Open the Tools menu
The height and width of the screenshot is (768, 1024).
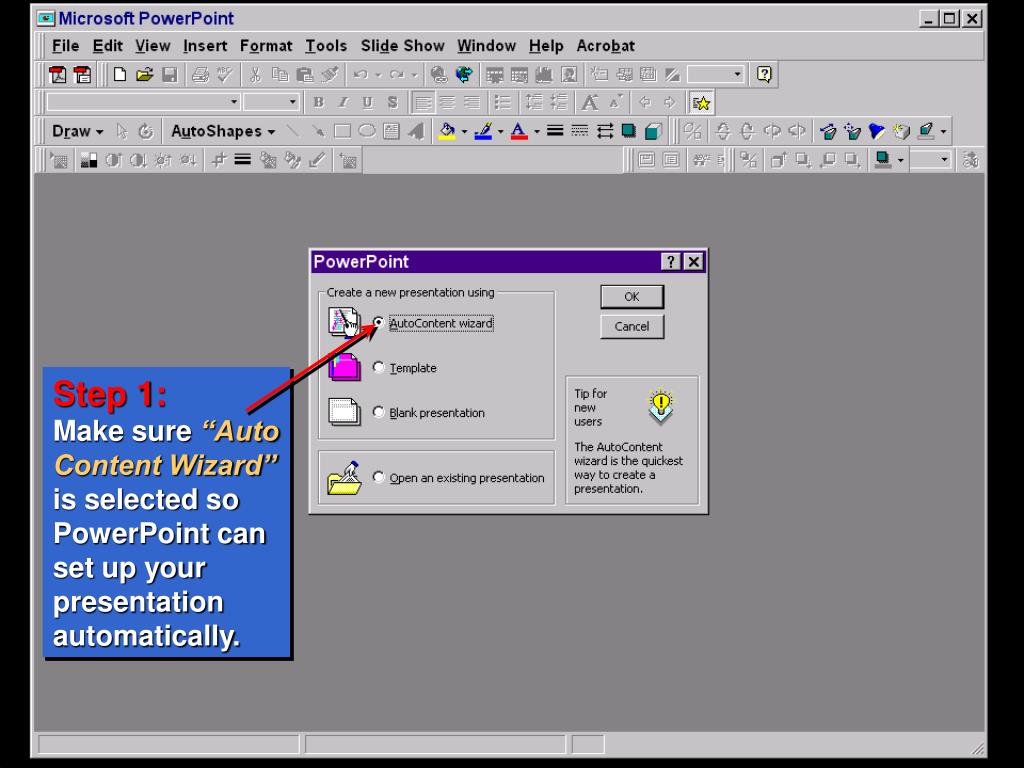click(x=326, y=46)
